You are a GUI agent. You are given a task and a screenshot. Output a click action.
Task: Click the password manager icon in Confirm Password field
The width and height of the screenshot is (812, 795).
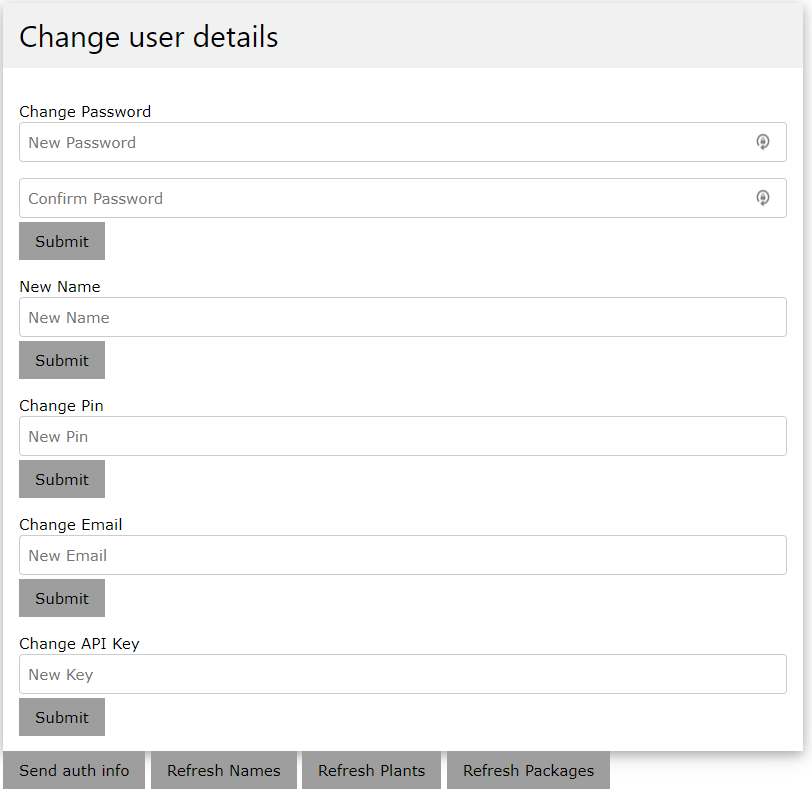[763, 198]
